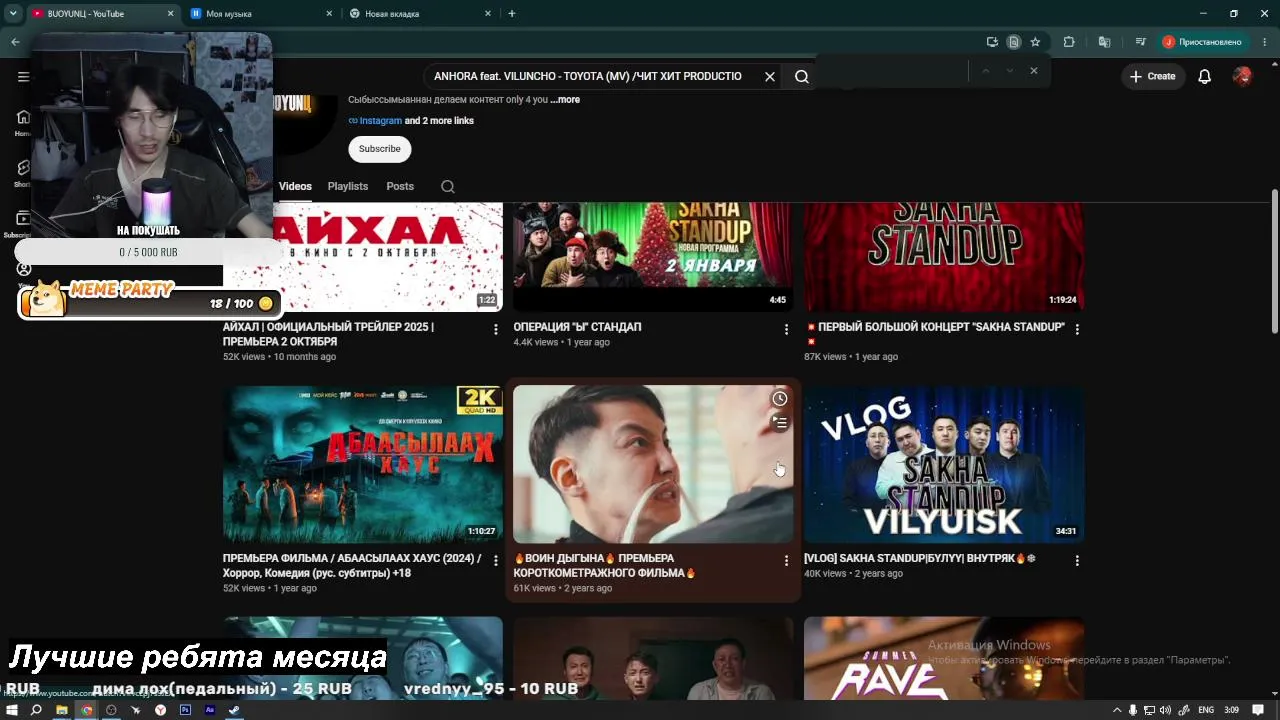This screenshot has width=1280, height=720.
Task: Open options menu for ОПЕРАЦИЯ Ы СТАНДАП video
Action: click(x=786, y=329)
